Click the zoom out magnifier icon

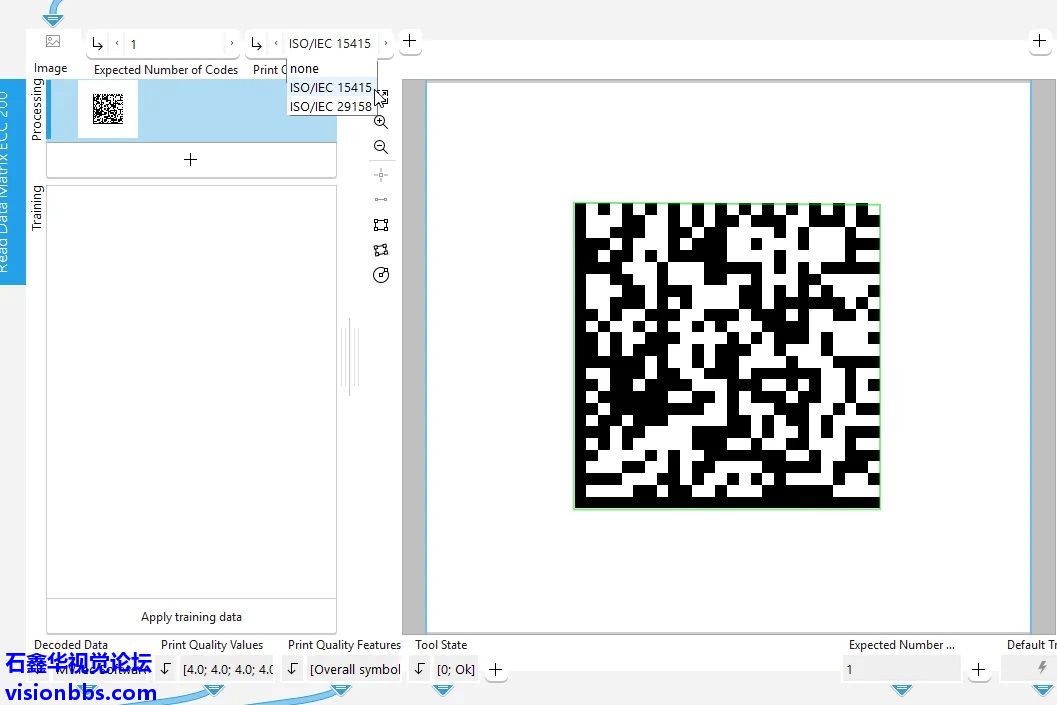click(380, 147)
